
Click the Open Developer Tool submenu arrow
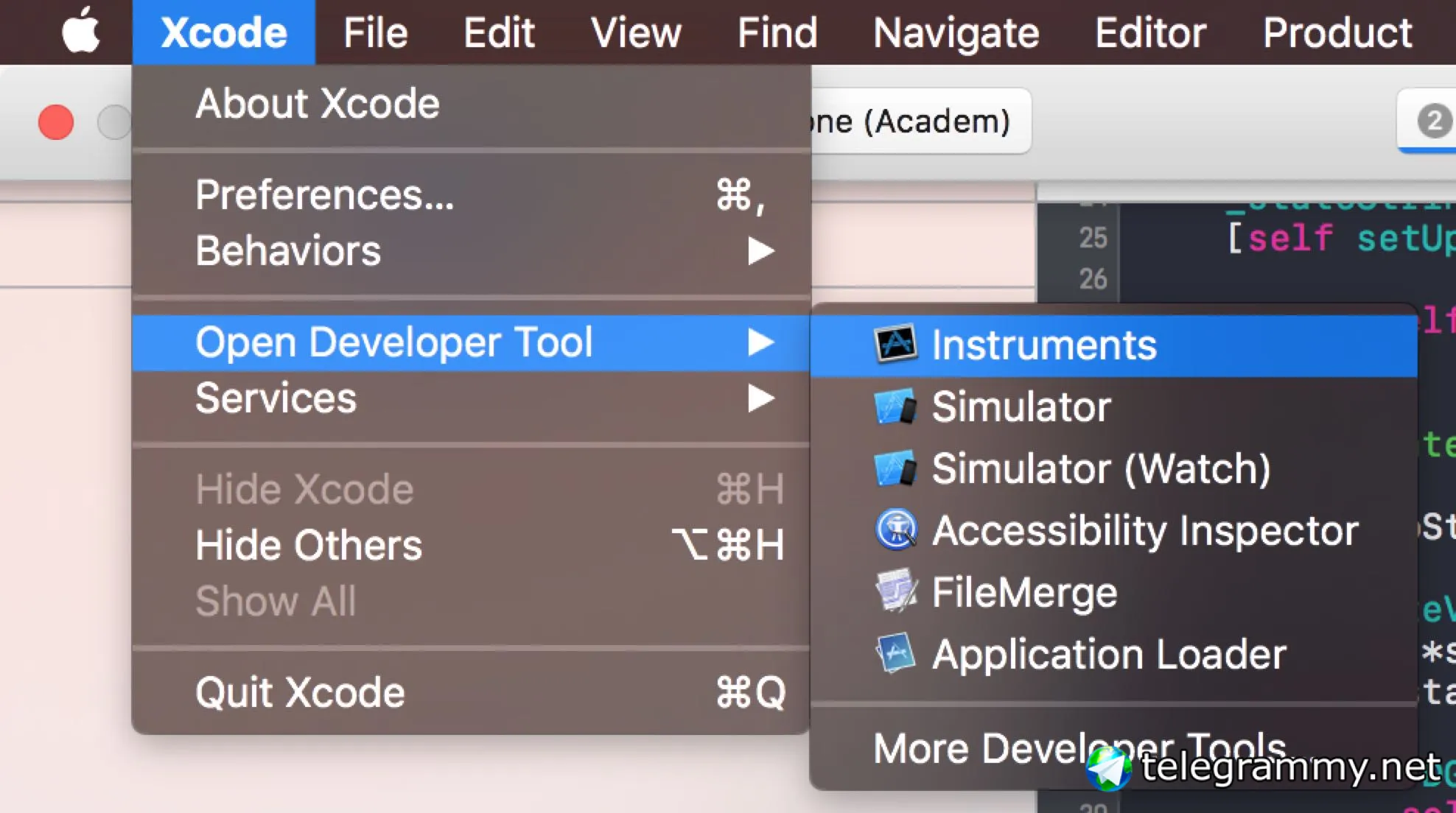click(760, 342)
